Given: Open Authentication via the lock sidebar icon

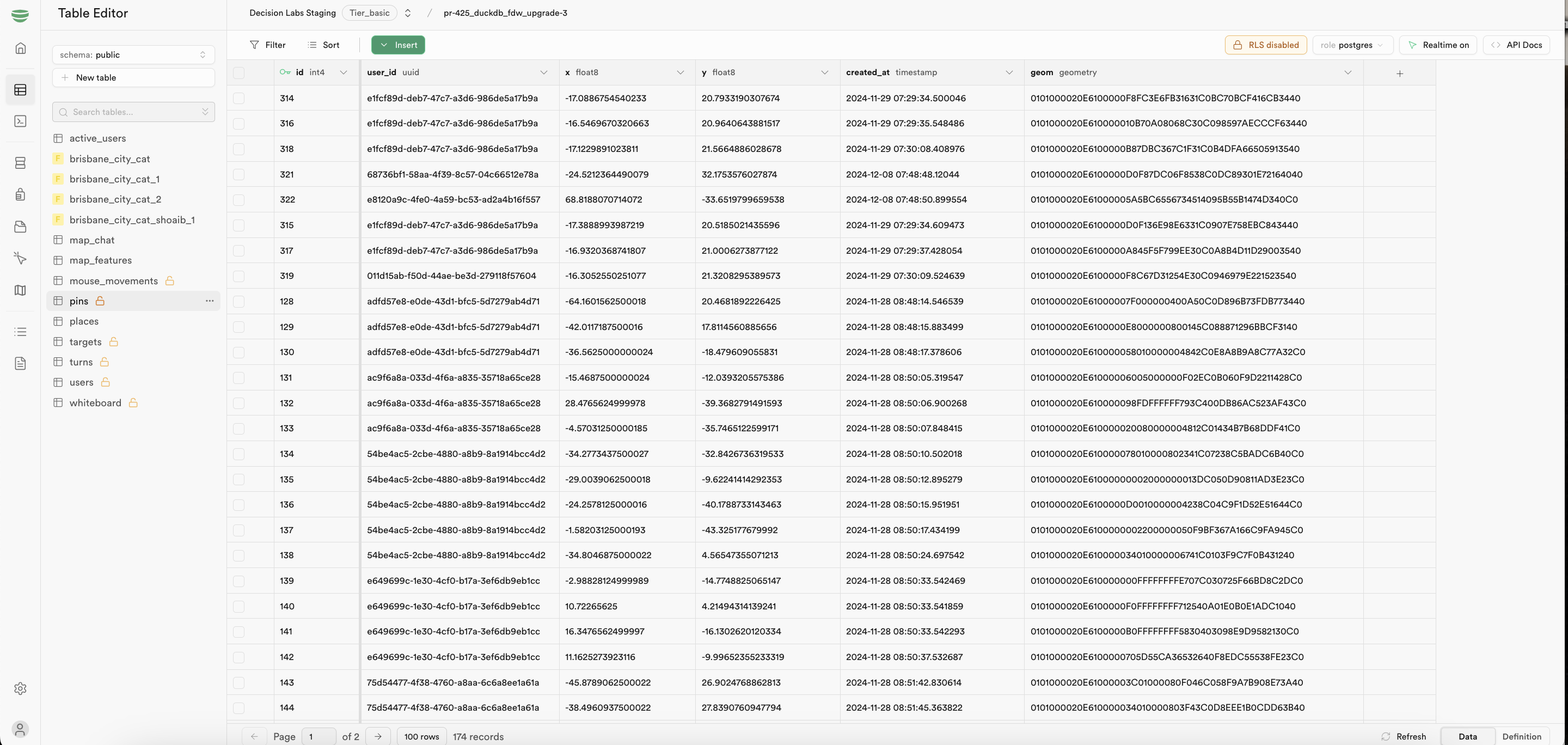Looking at the screenshot, I should click(x=21, y=194).
